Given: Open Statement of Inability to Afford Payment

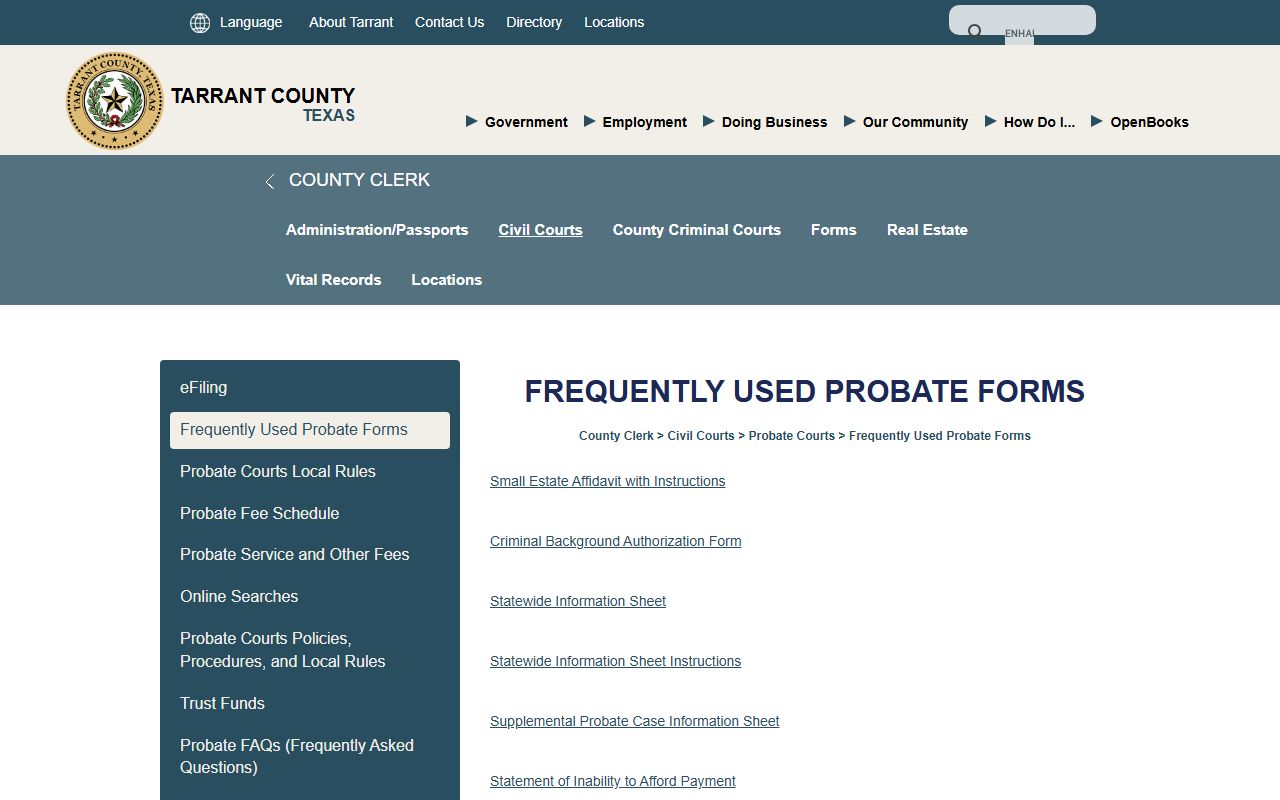Looking at the screenshot, I should pos(612,781).
